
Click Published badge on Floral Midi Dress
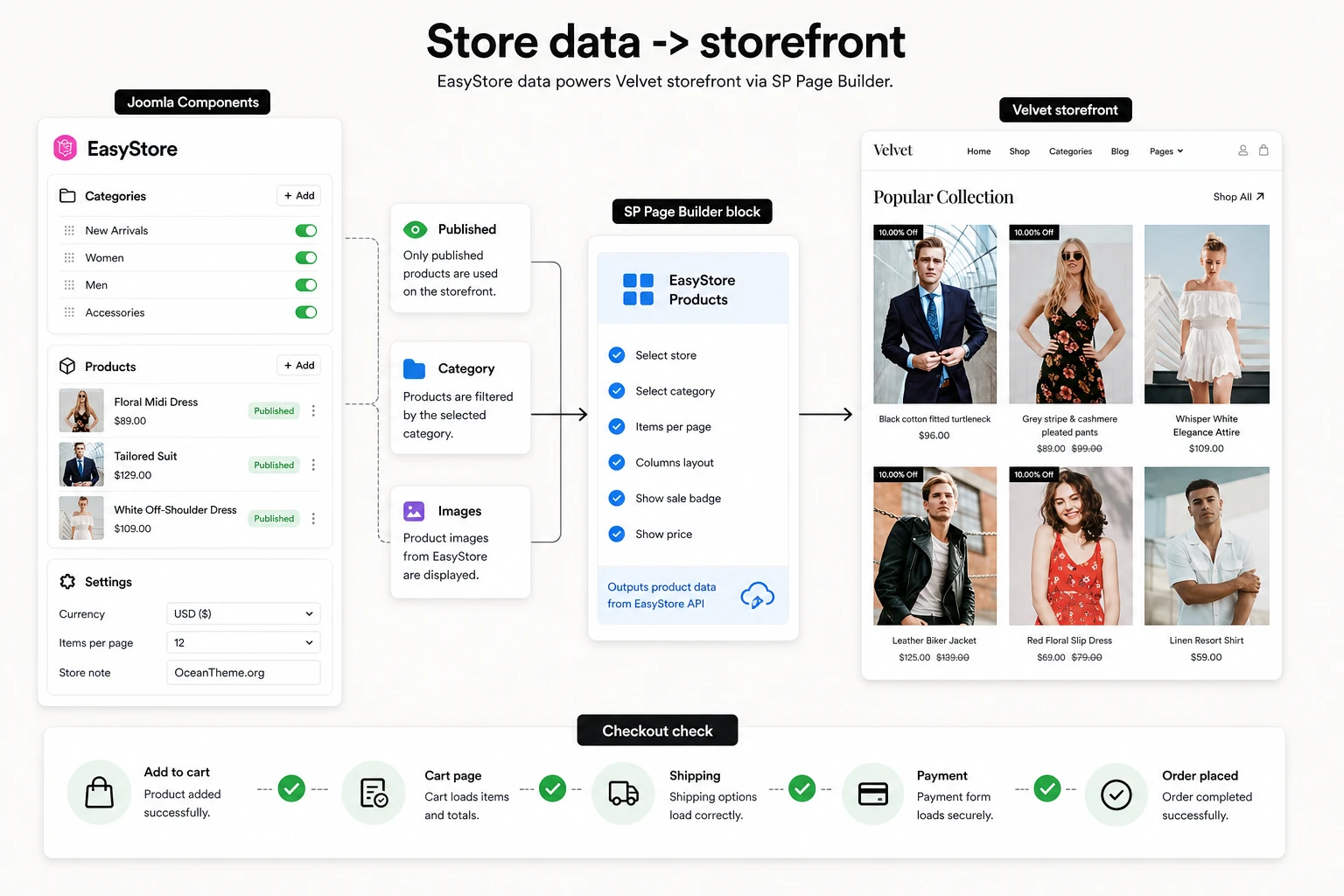point(274,410)
